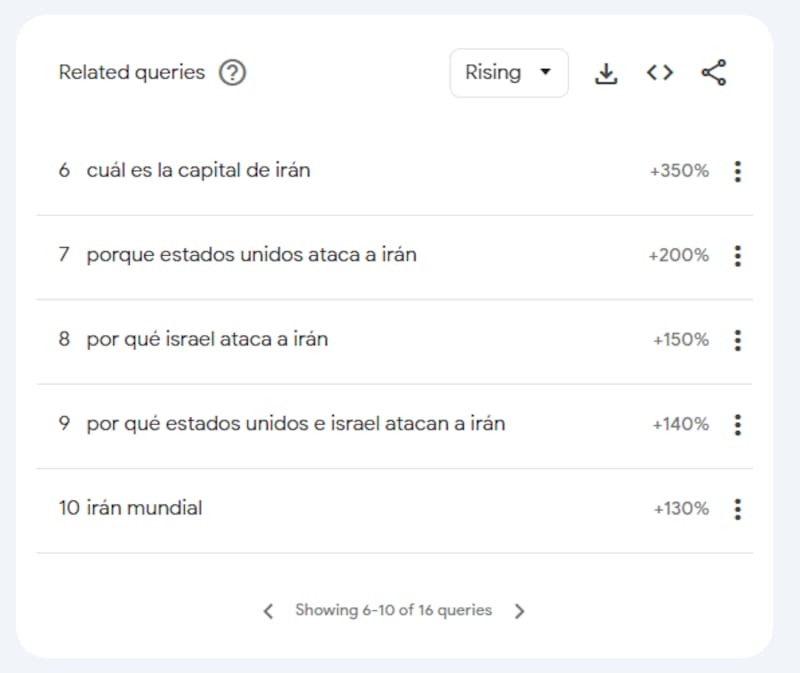Open three-dot menu for 'por qué israel ataca a irán'
The image size is (800, 673).
click(737, 340)
